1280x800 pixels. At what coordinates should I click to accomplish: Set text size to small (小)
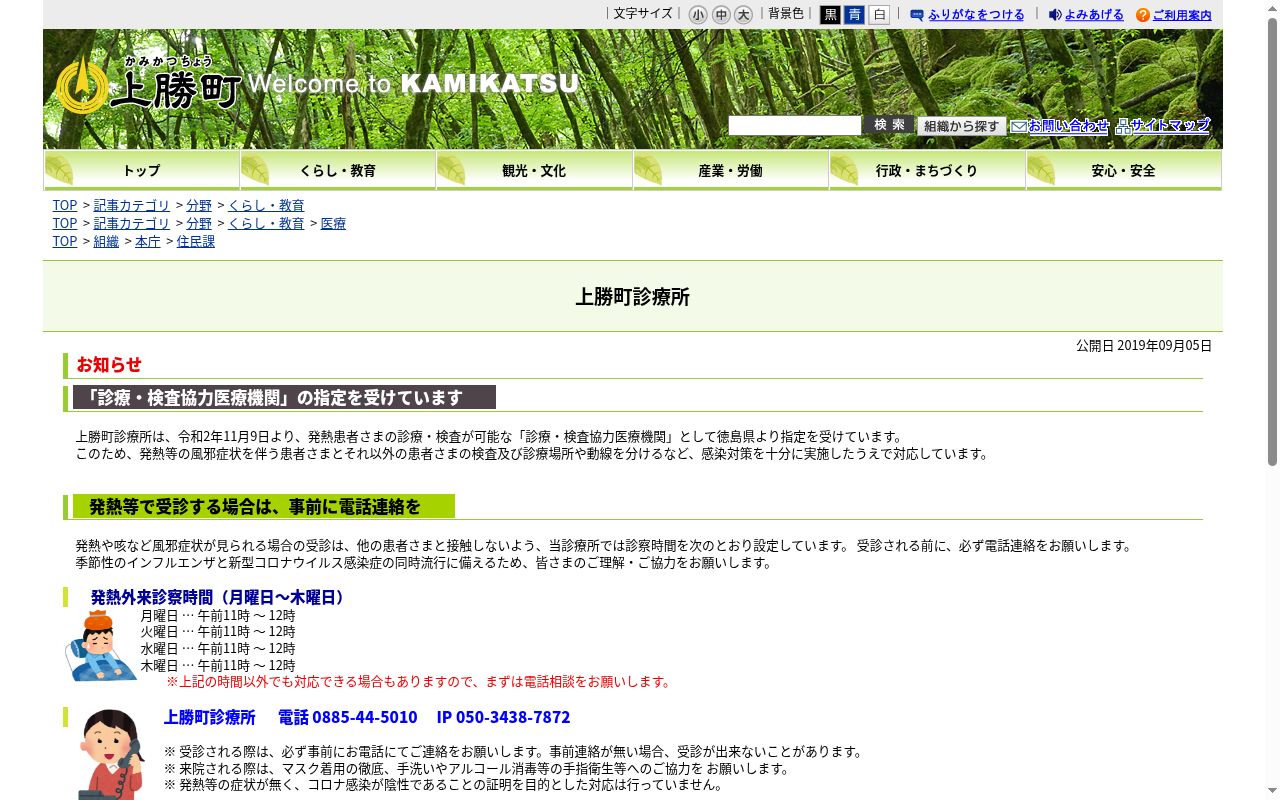pos(698,15)
